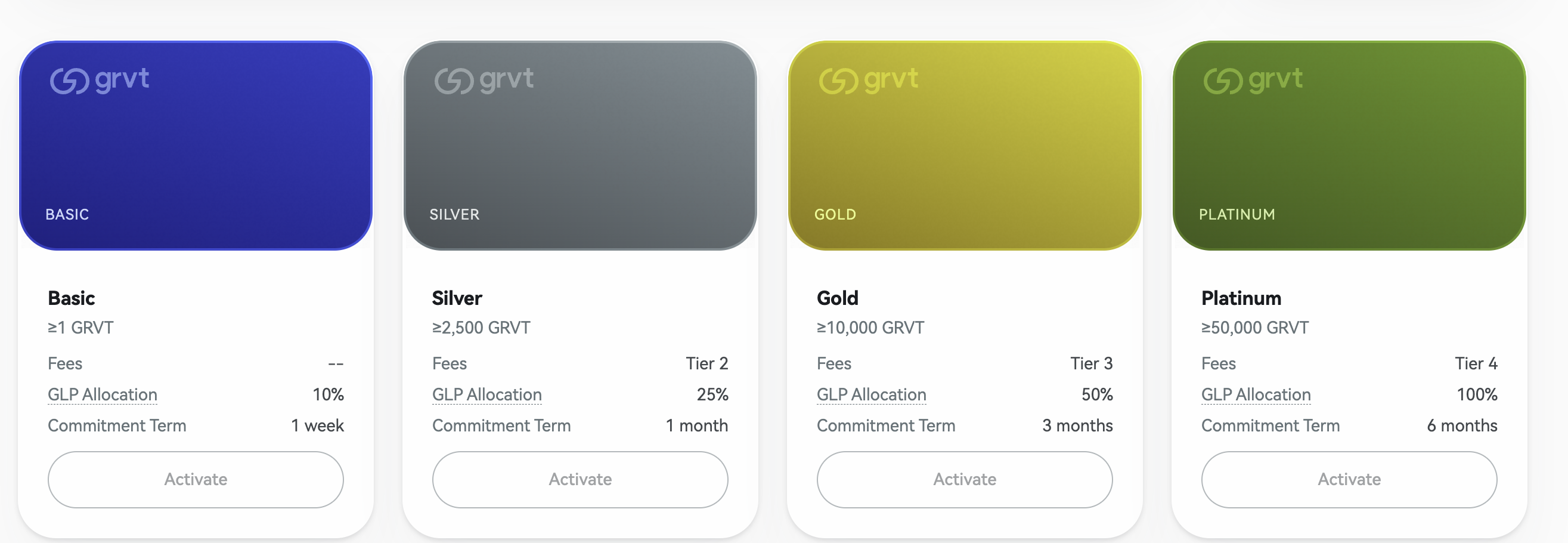Activate the Basic tier

[196, 480]
